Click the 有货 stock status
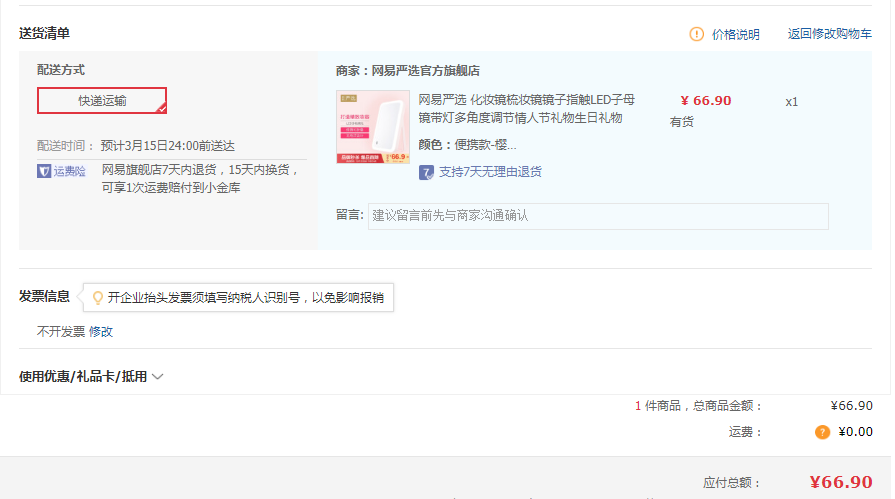 click(682, 122)
